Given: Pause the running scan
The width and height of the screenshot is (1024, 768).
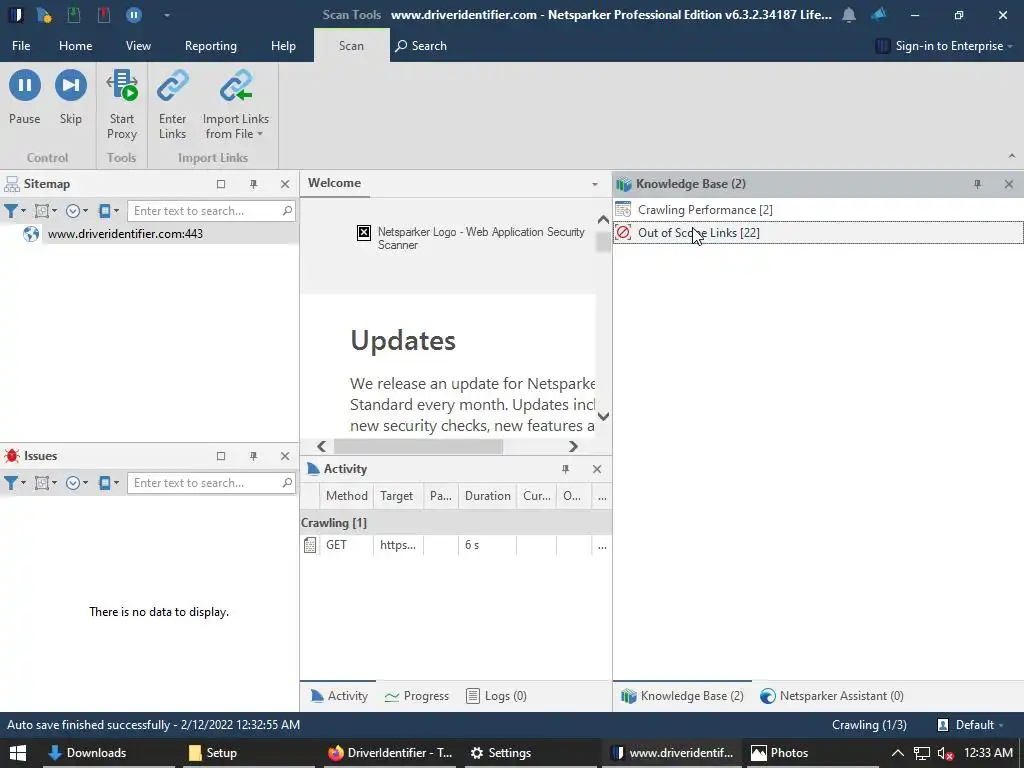Looking at the screenshot, I should pos(25,97).
